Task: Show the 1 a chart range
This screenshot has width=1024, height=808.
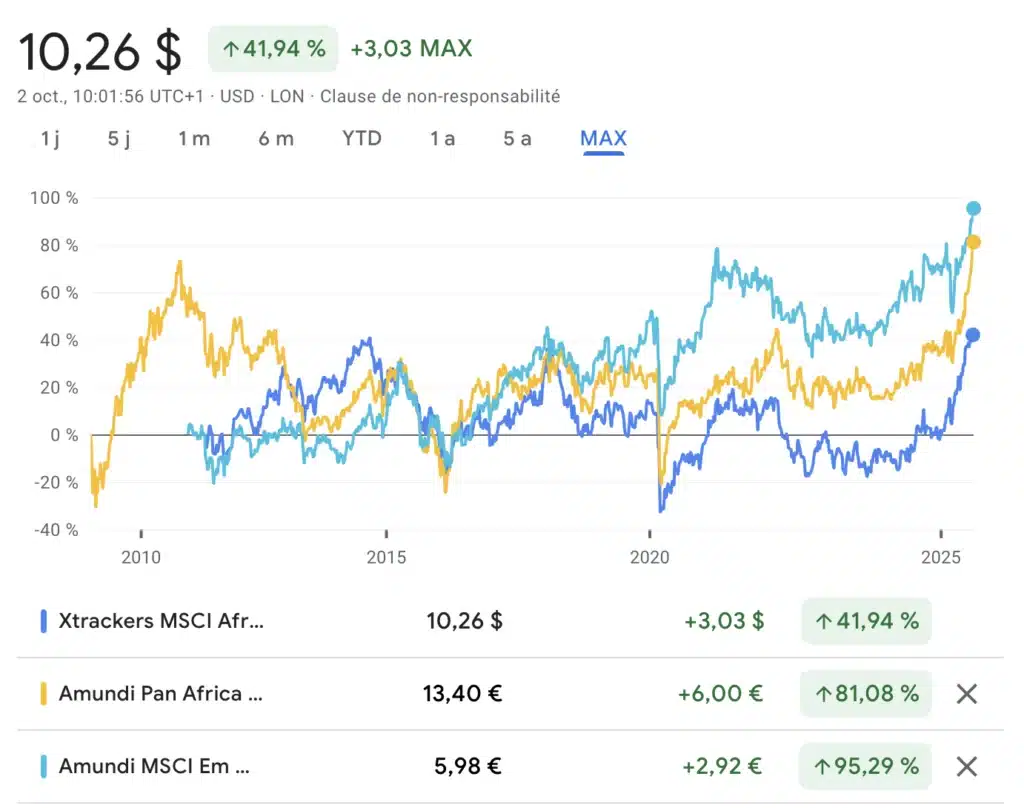Action: click(442, 138)
